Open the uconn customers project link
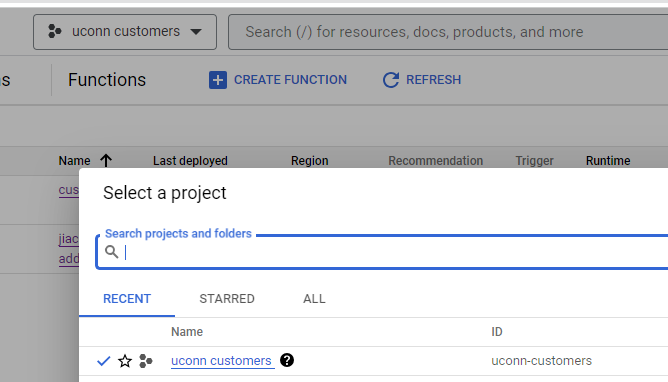 coord(221,361)
